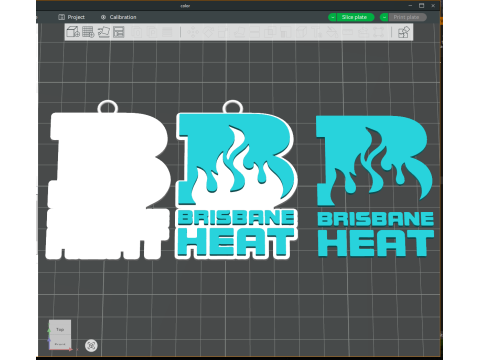Click the round zoom-to-fit view button

pyautogui.click(x=91, y=345)
